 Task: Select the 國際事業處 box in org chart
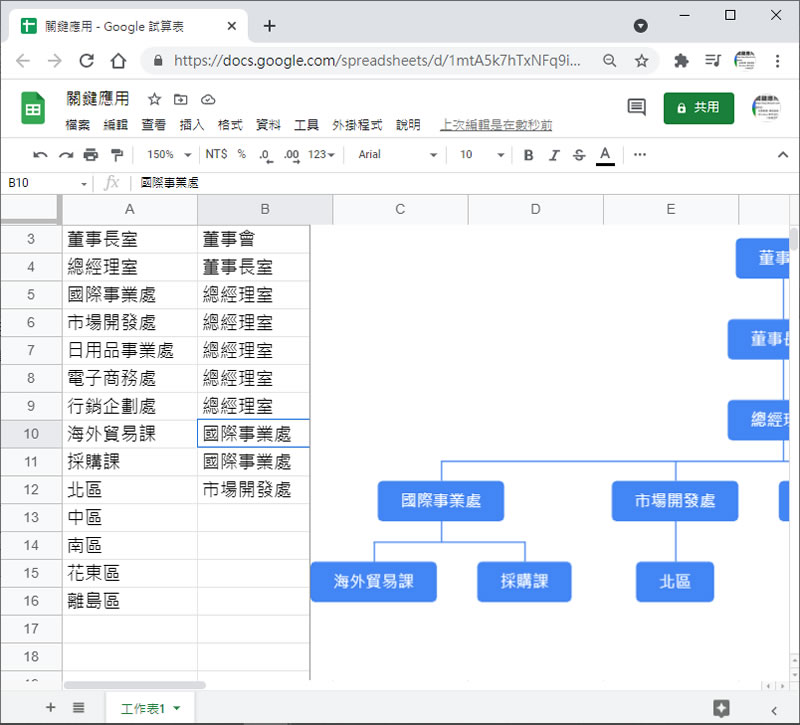[441, 501]
